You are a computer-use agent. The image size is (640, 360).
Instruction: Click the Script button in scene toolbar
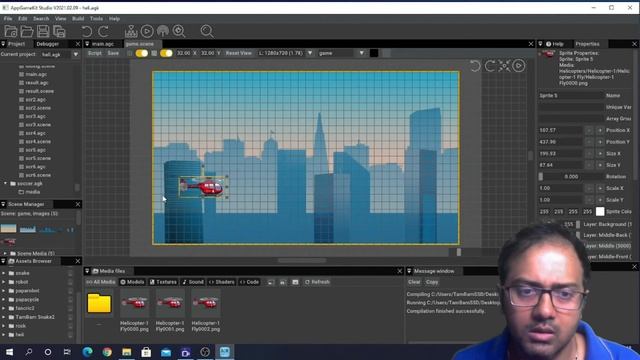95,53
